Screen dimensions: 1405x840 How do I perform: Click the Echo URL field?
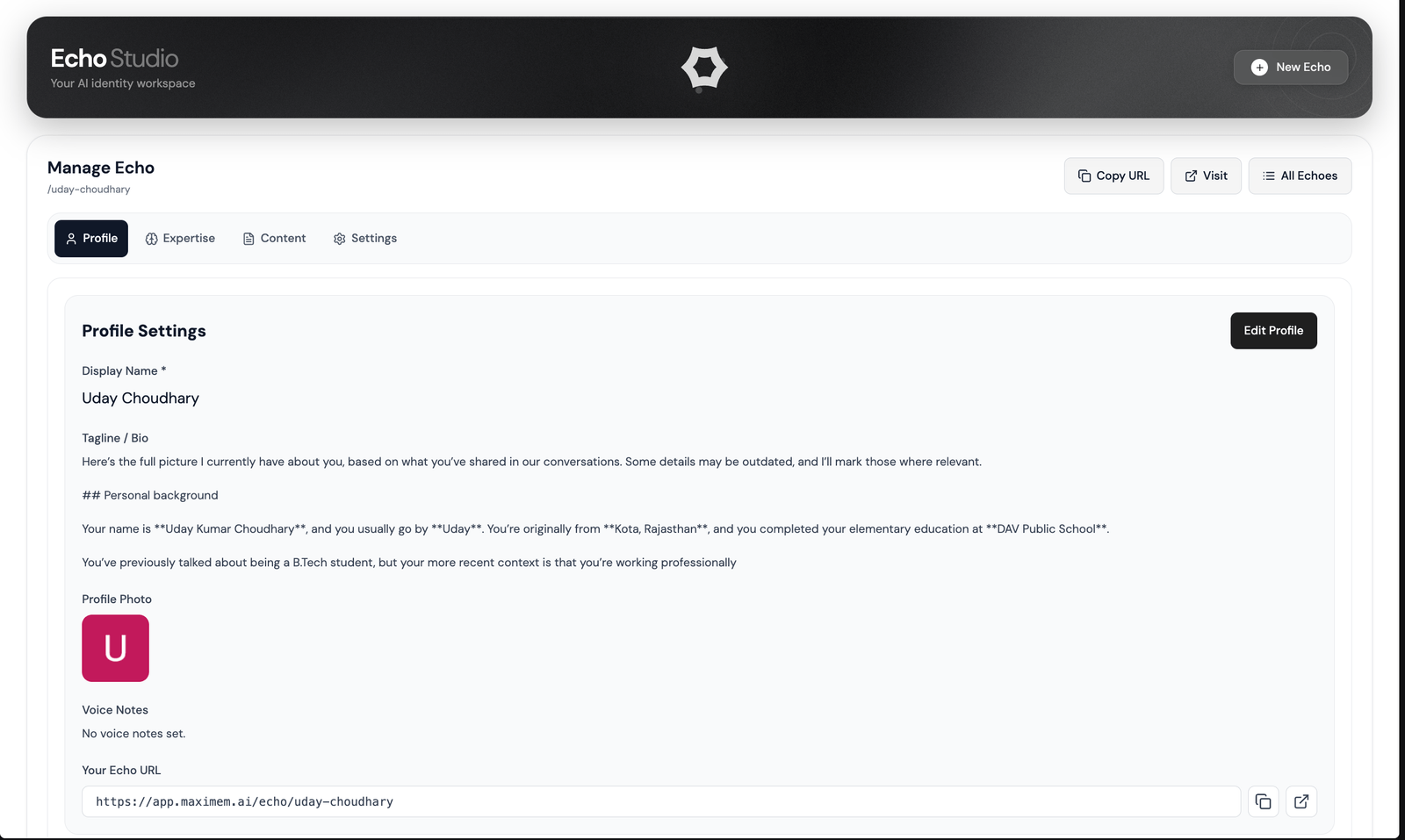click(660, 801)
